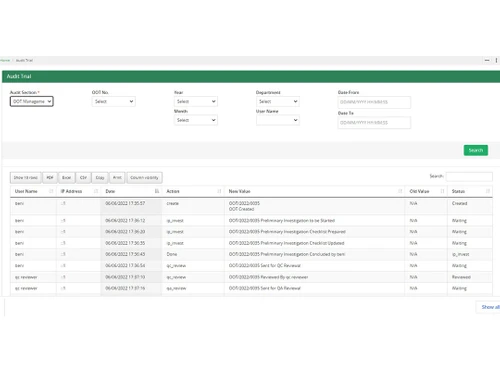Open the User Name filter dropdown

click(x=278, y=120)
